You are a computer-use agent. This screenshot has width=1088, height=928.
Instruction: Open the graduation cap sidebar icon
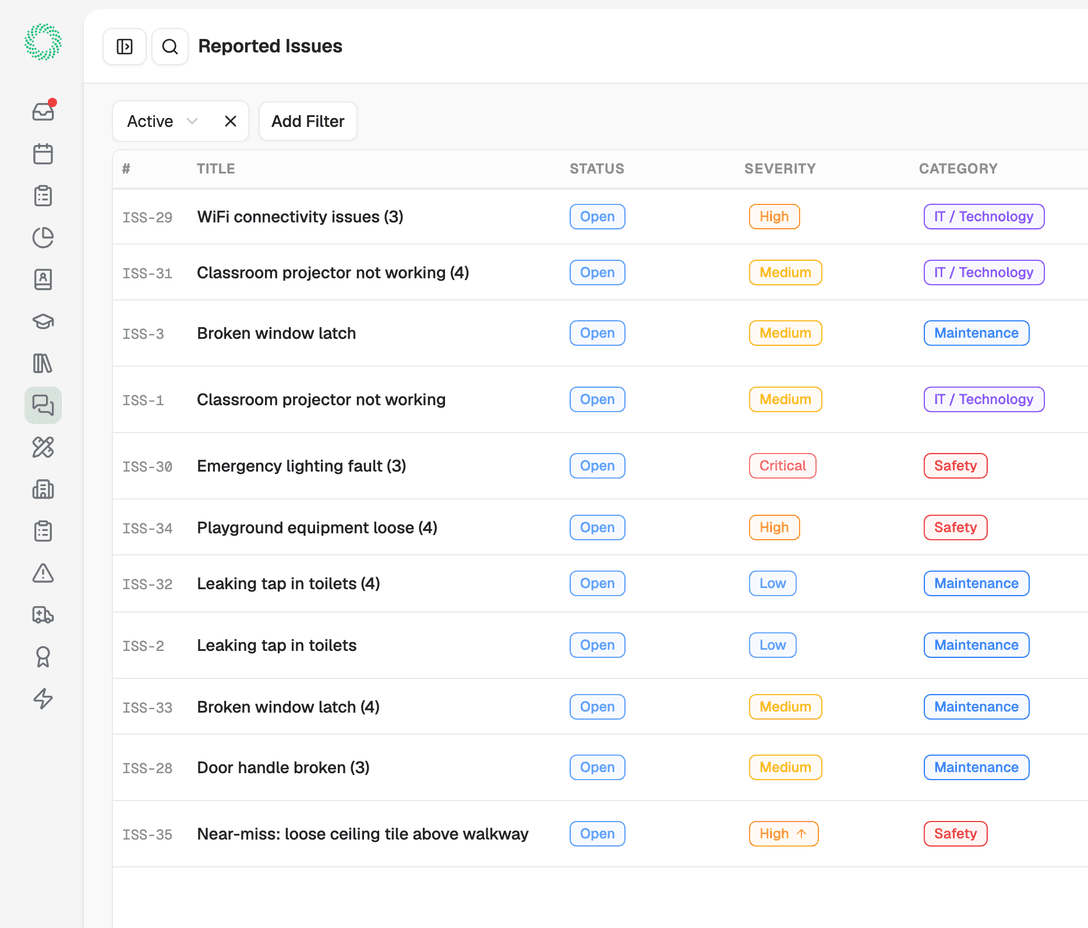pos(43,321)
